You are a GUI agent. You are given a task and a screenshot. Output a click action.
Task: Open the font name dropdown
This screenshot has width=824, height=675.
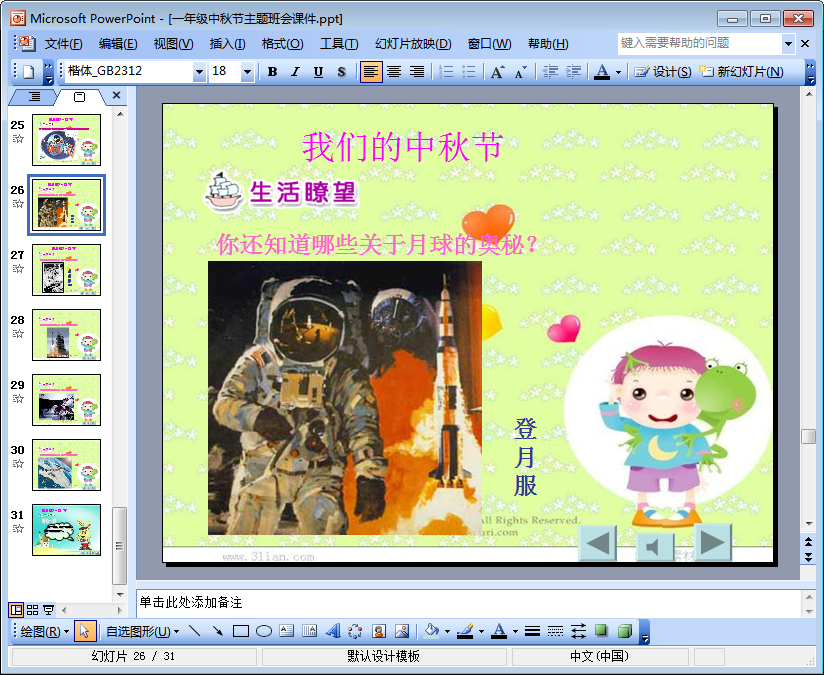199,72
